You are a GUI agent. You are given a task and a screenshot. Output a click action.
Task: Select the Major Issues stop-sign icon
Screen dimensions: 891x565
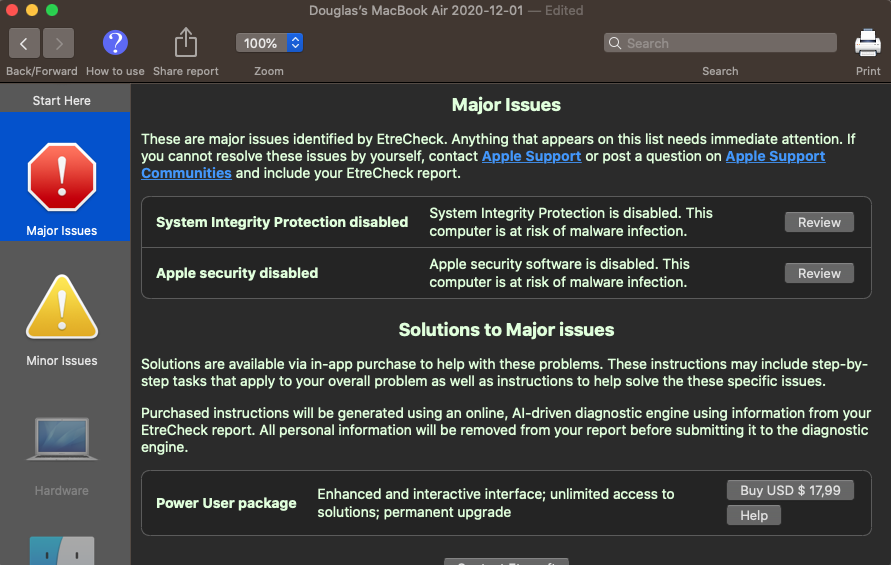pyautogui.click(x=62, y=176)
